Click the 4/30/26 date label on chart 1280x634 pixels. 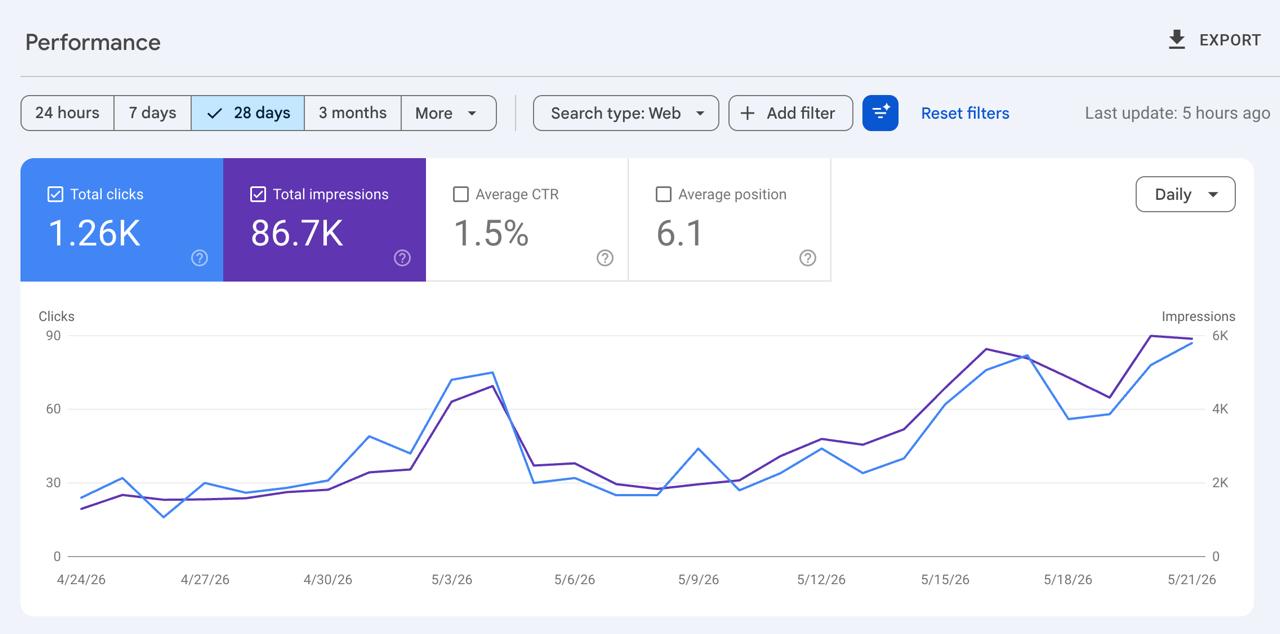328,580
